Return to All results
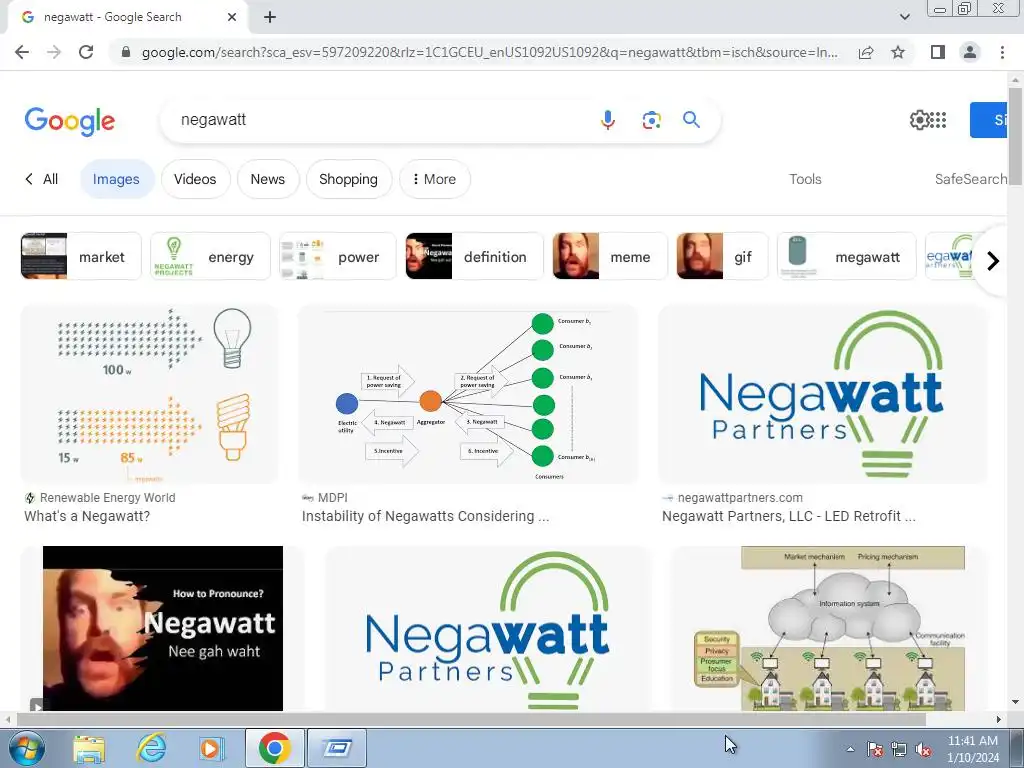Viewport: 1024px width, 768px height. 42,179
